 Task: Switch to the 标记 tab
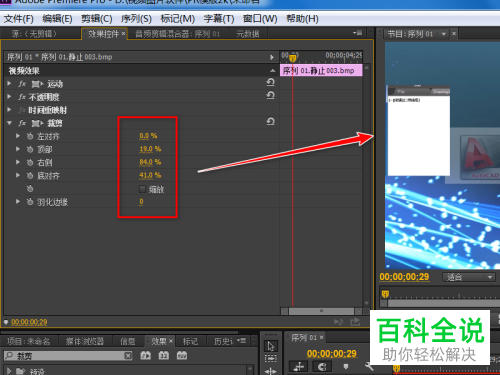[190, 341]
